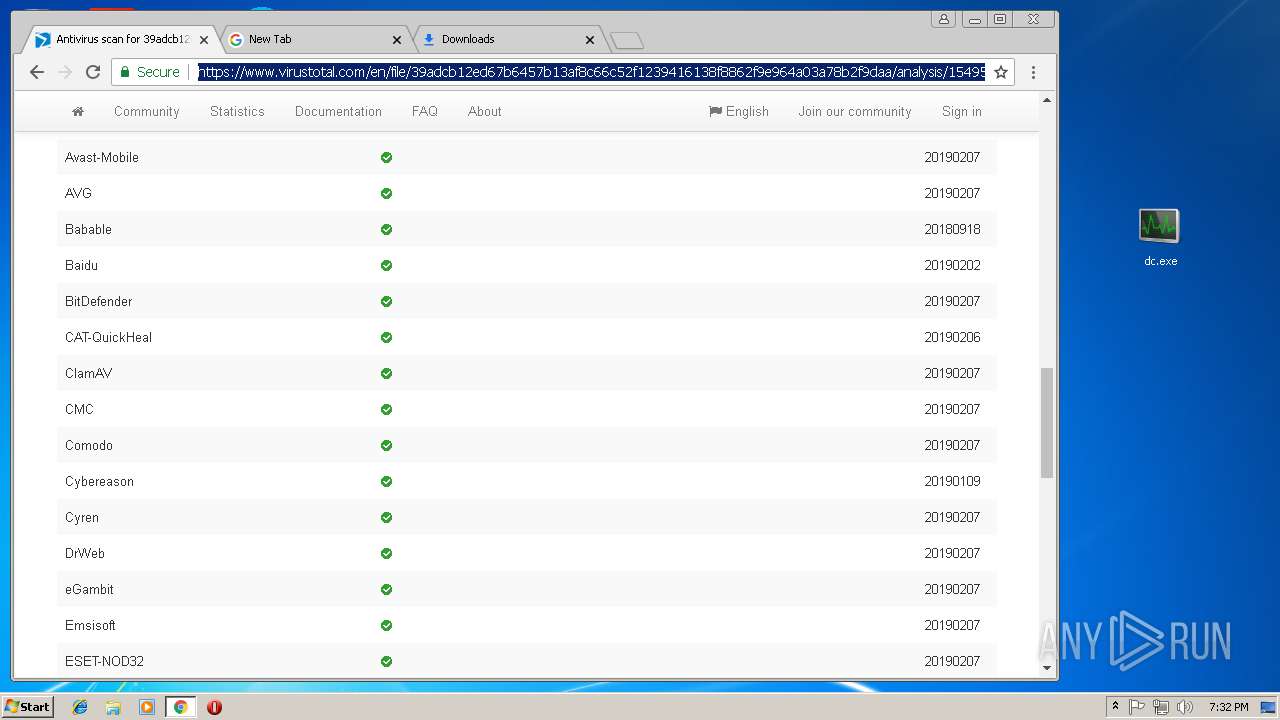This screenshot has width=1280, height=720.
Task: Click the VirusTotal home icon
Action: (78, 111)
